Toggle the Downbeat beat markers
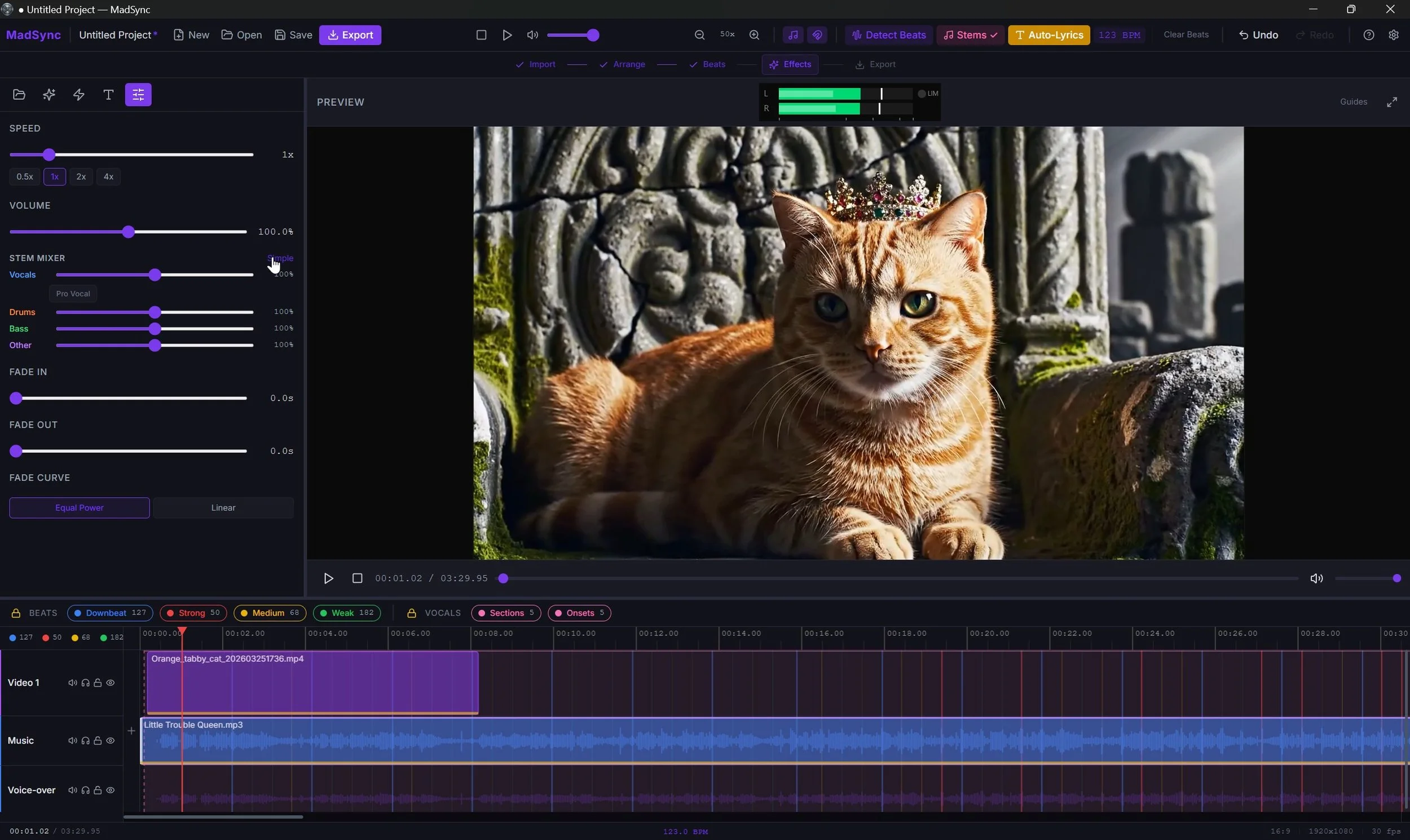The width and height of the screenshot is (1410, 840). 109,613
